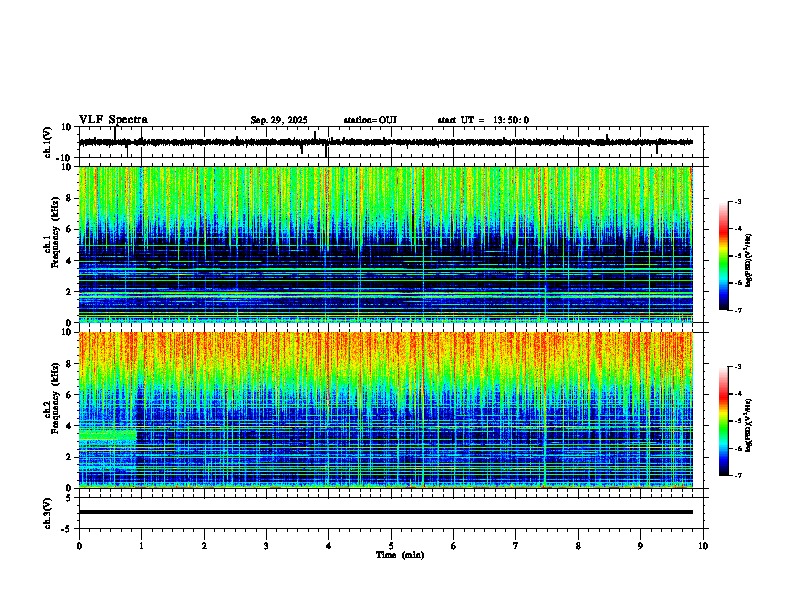The image size is (792, 612).
Task: Click inside the ch.2 spectrogram panel
Action: pos(386,410)
